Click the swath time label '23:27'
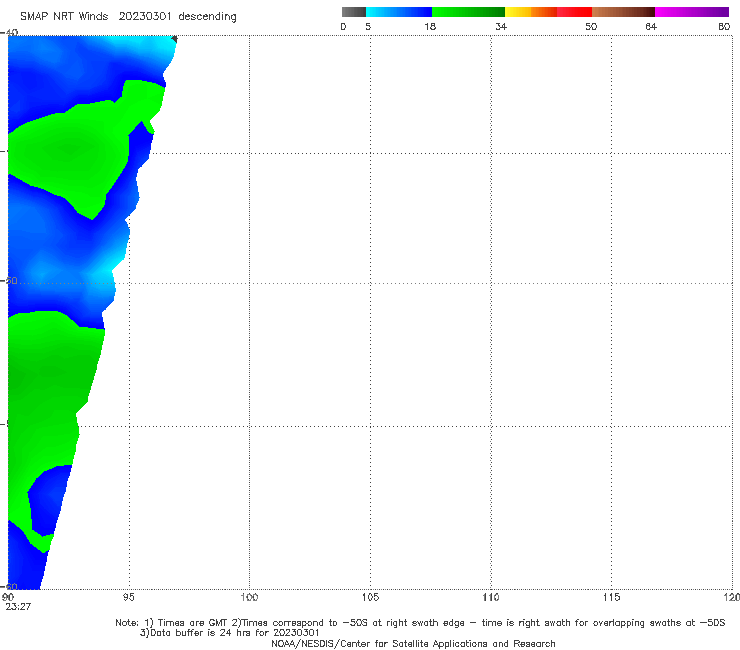 click(x=18, y=607)
